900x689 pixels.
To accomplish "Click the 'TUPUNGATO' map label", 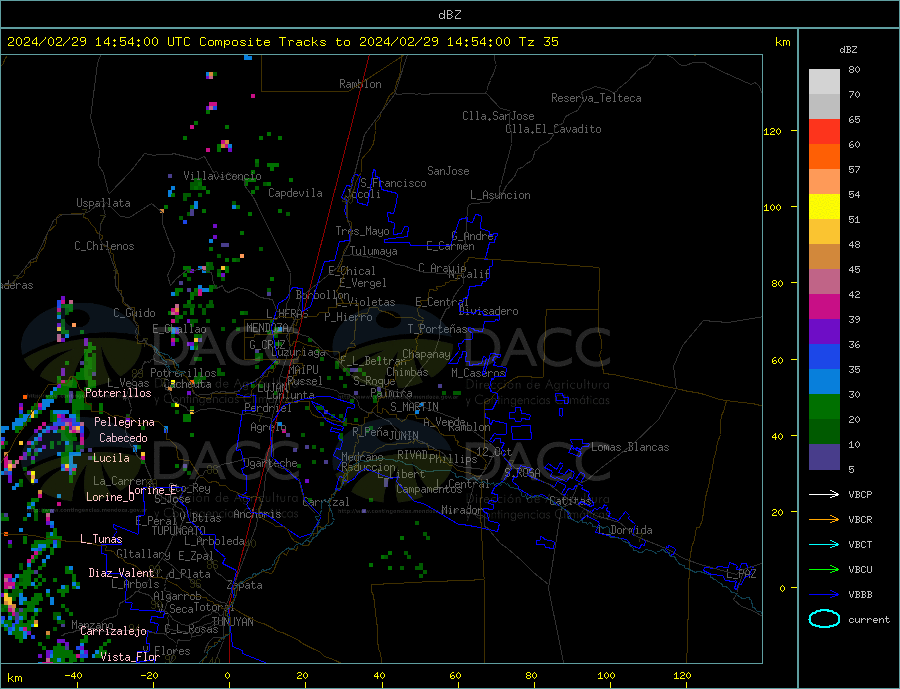I will (x=179, y=531).
